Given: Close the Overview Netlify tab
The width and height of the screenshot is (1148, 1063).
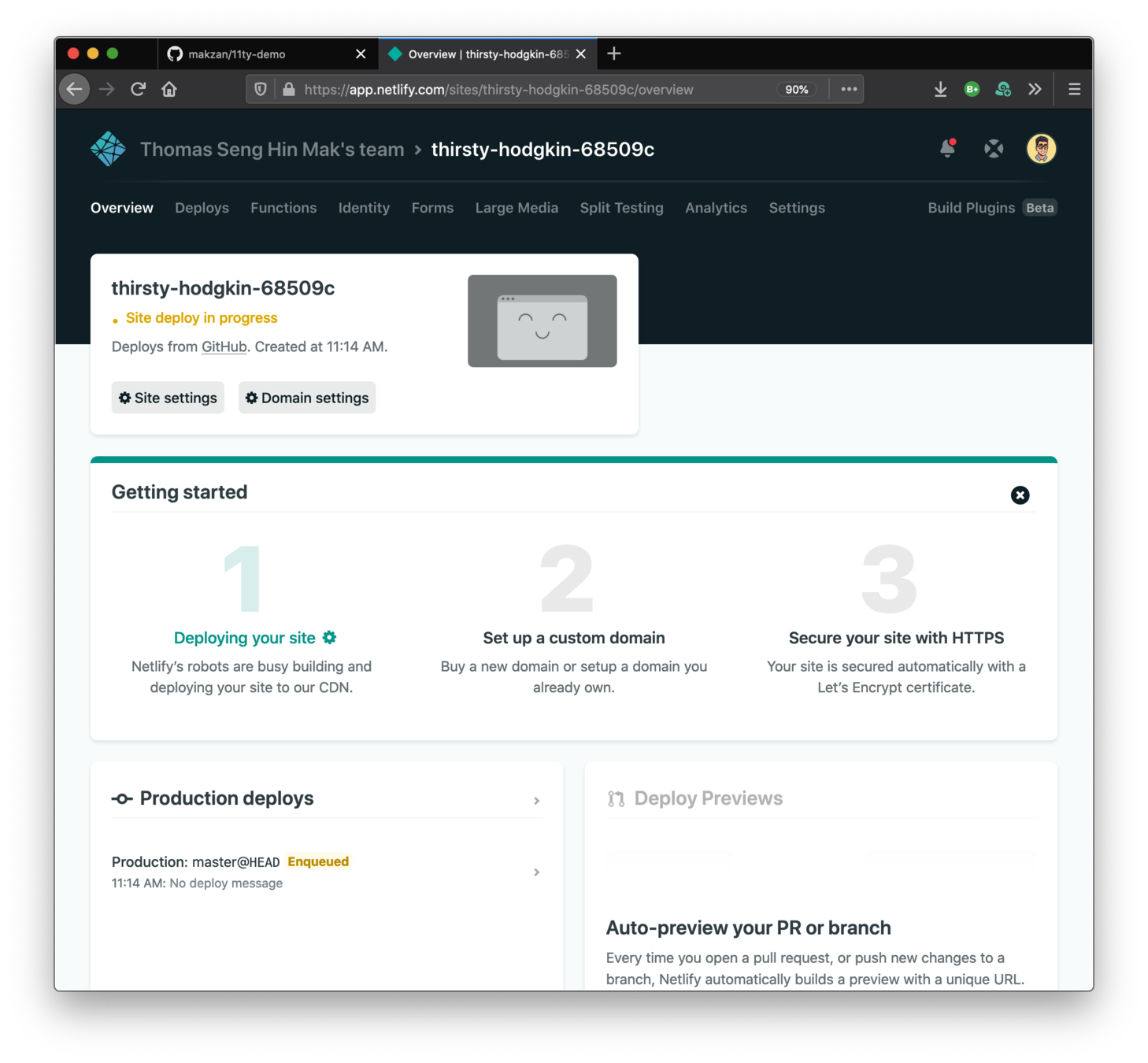Looking at the screenshot, I should [581, 54].
